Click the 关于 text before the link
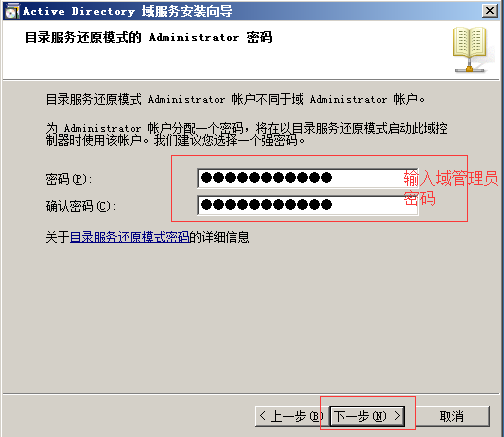Viewport: 504px width, 437px height. pos(57,237)
